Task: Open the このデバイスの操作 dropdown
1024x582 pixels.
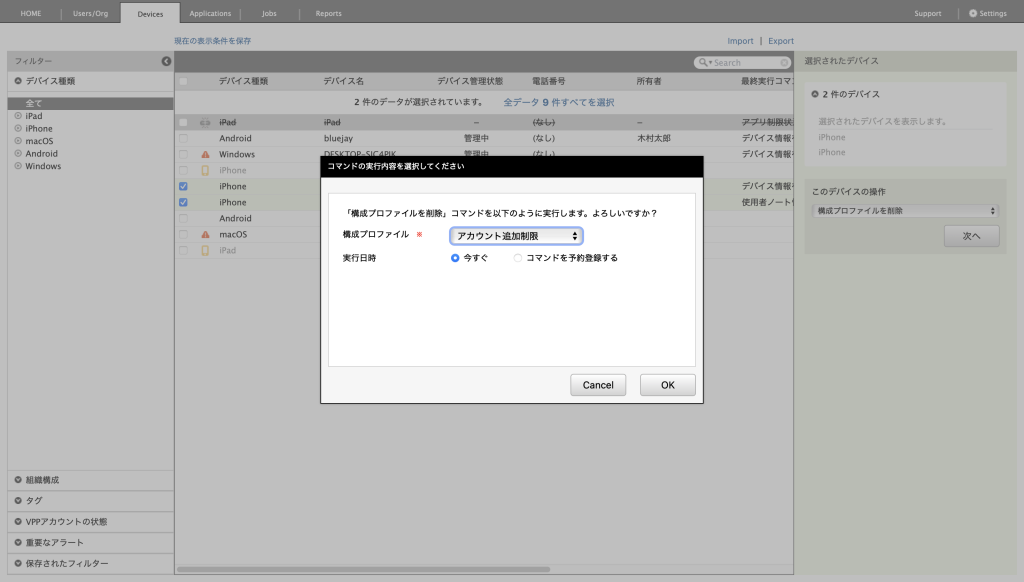Action: tap(906, 211)
